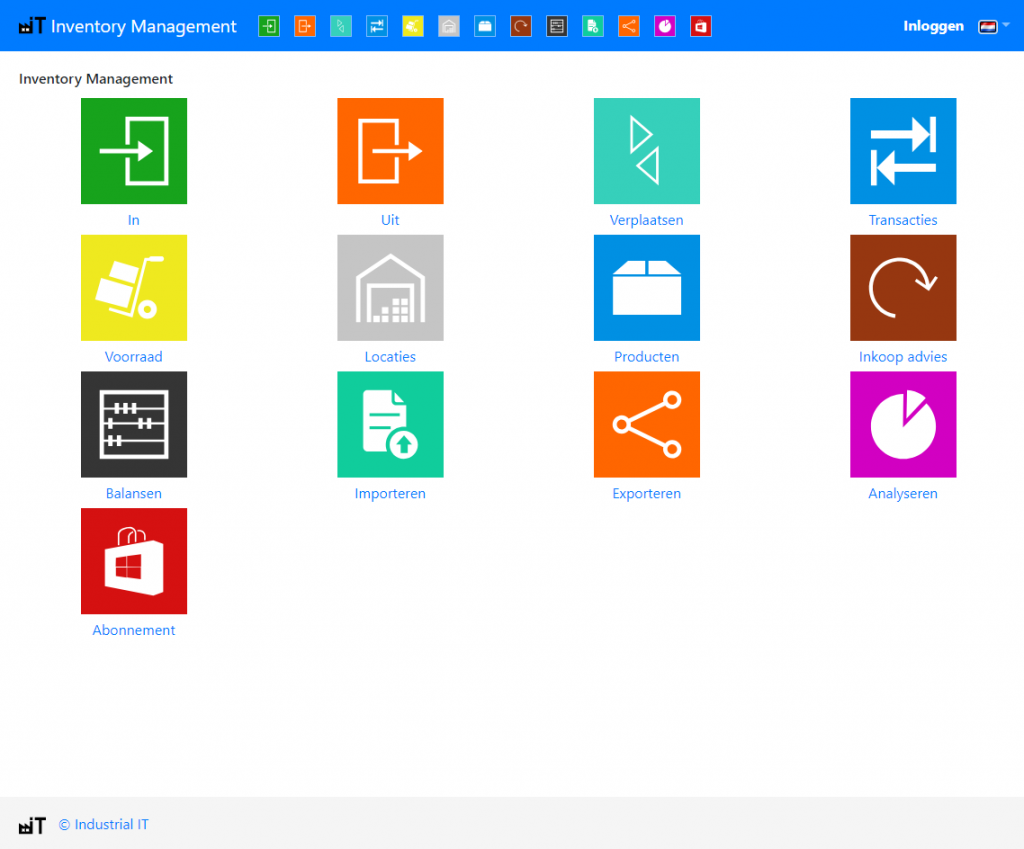
Task: Click the IT factory logo in header
Action: tap(32, 25)
